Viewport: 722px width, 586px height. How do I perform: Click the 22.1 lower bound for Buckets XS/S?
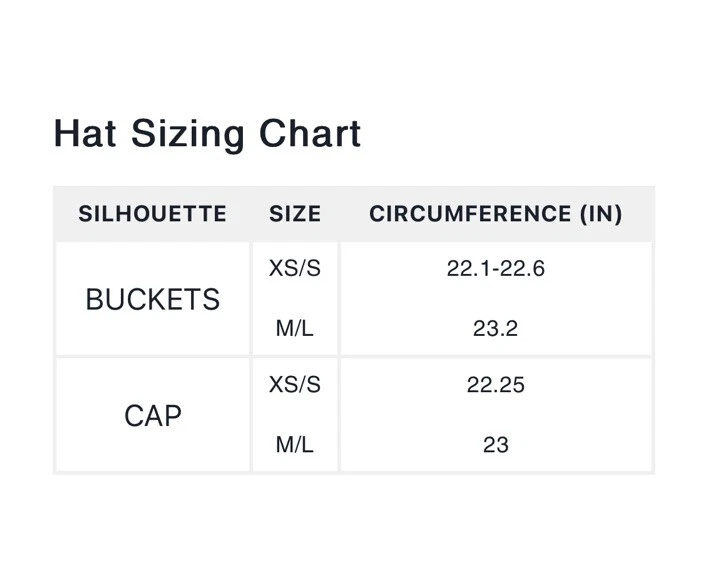pos(467,269)
